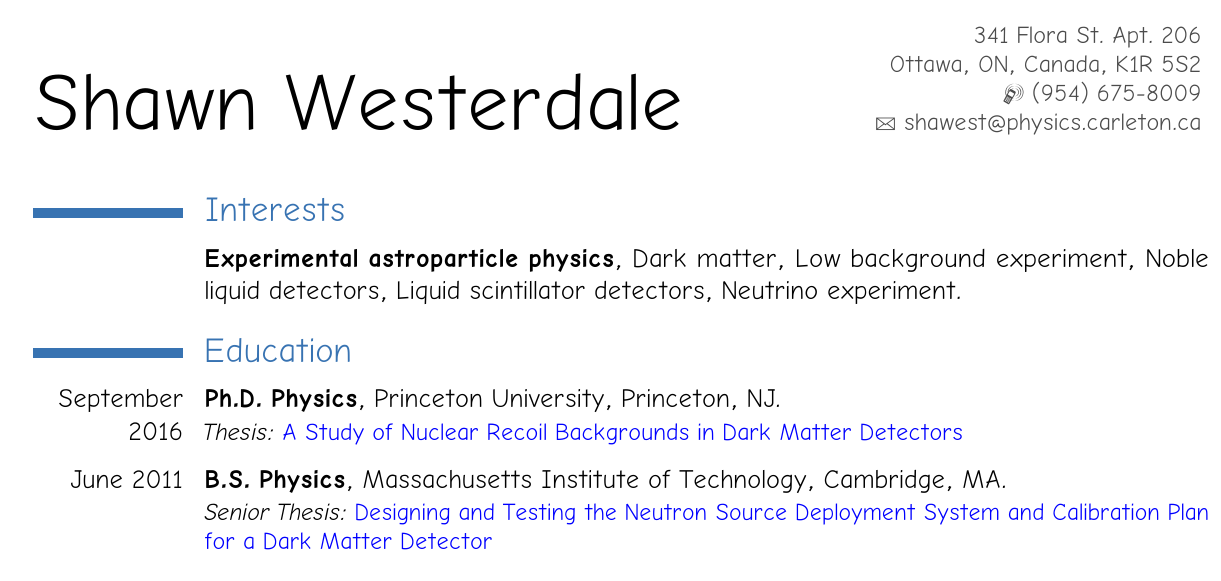Click the 341 Flora St. address line
This screenshot has height=581, width=1221.
[1087, 36]
